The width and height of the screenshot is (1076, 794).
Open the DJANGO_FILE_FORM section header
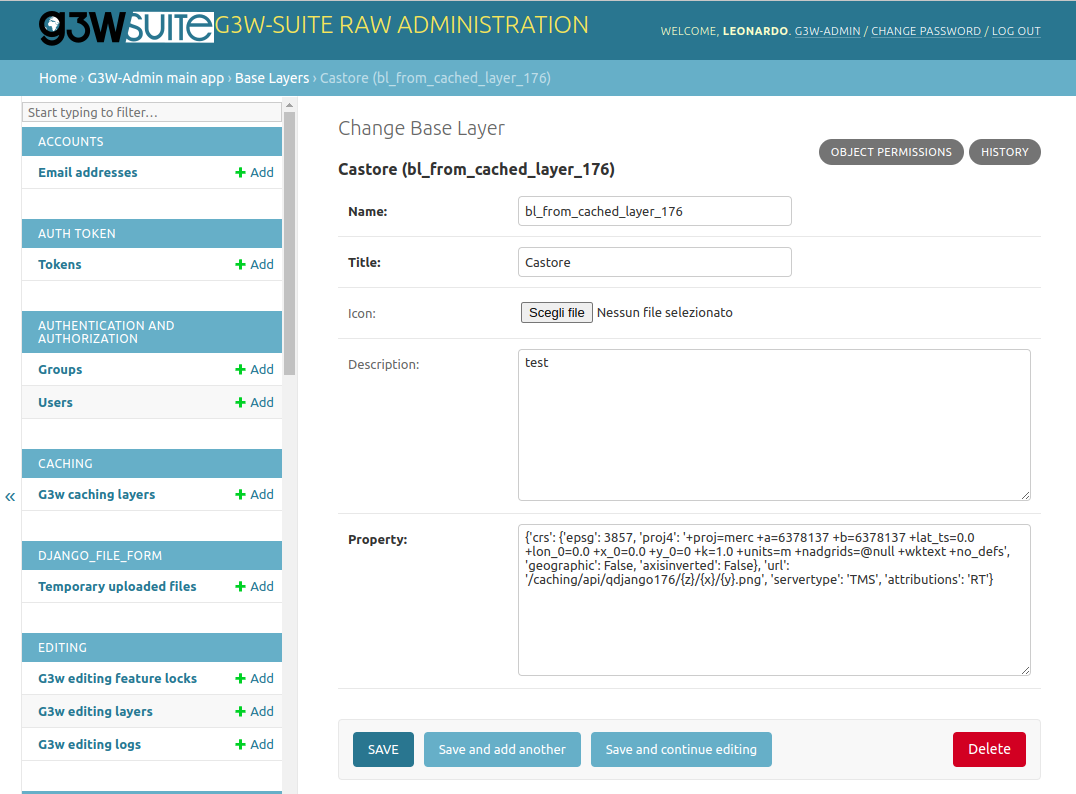pos(152,555)
